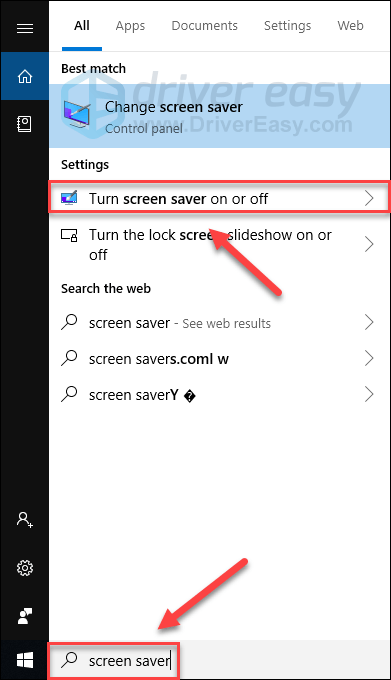Open the Notebook icon in sidebar
Screen dimensions: 391x680
click(25, 124)
